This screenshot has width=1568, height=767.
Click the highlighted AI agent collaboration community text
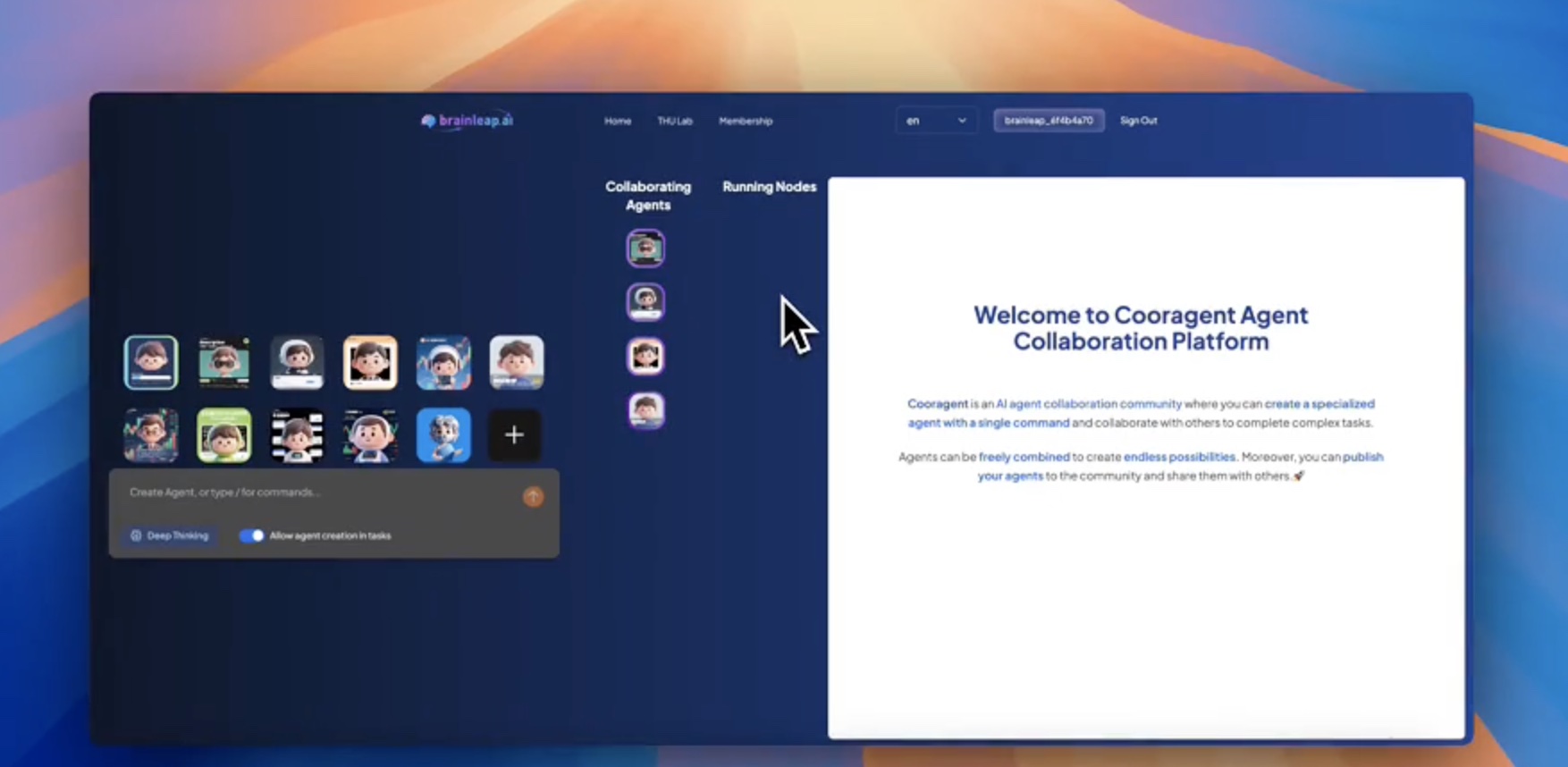pyautogui.click(x=1089, y=404)
